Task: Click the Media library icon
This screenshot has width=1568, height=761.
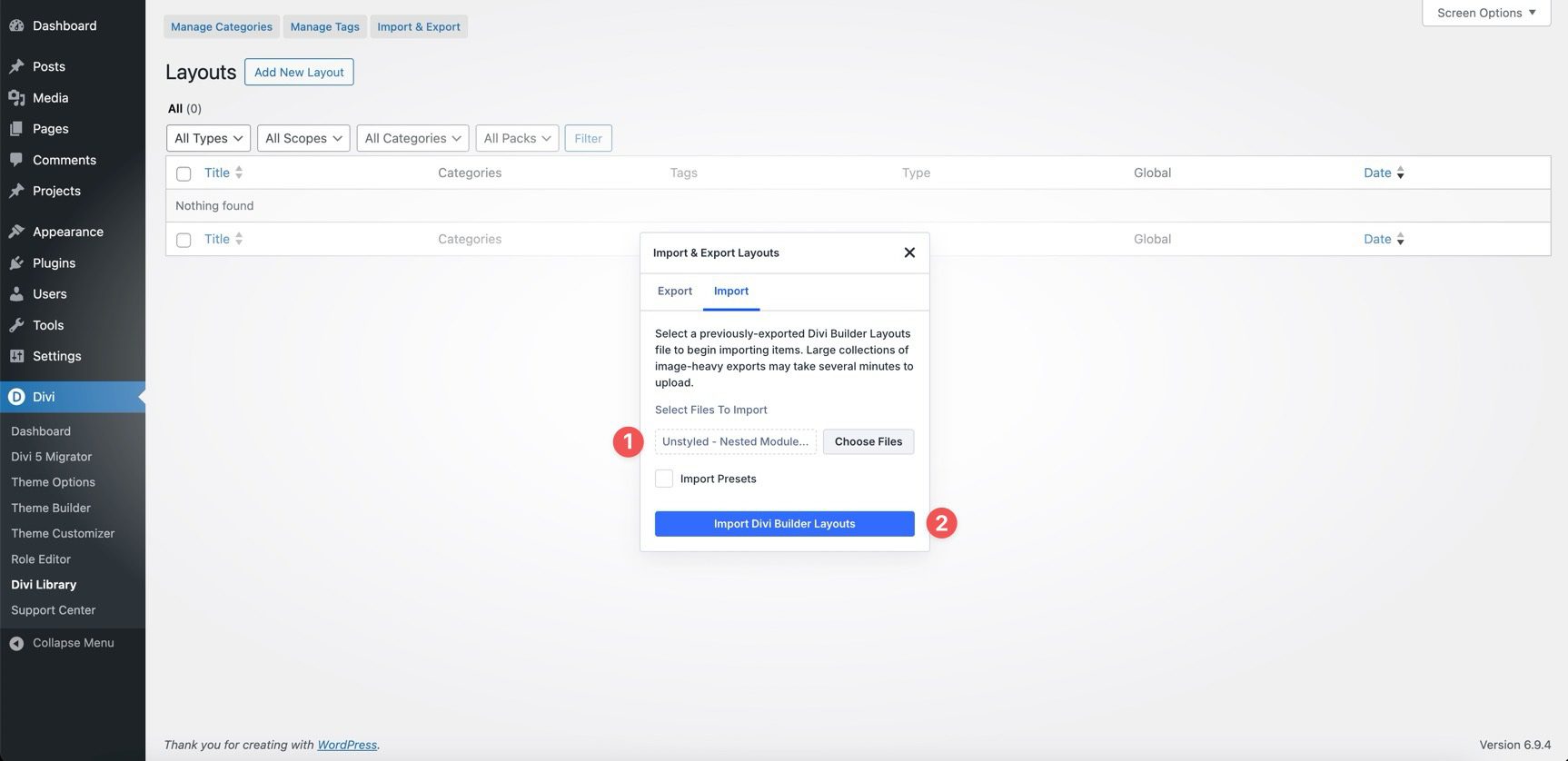Action: (x=16, y=97)
